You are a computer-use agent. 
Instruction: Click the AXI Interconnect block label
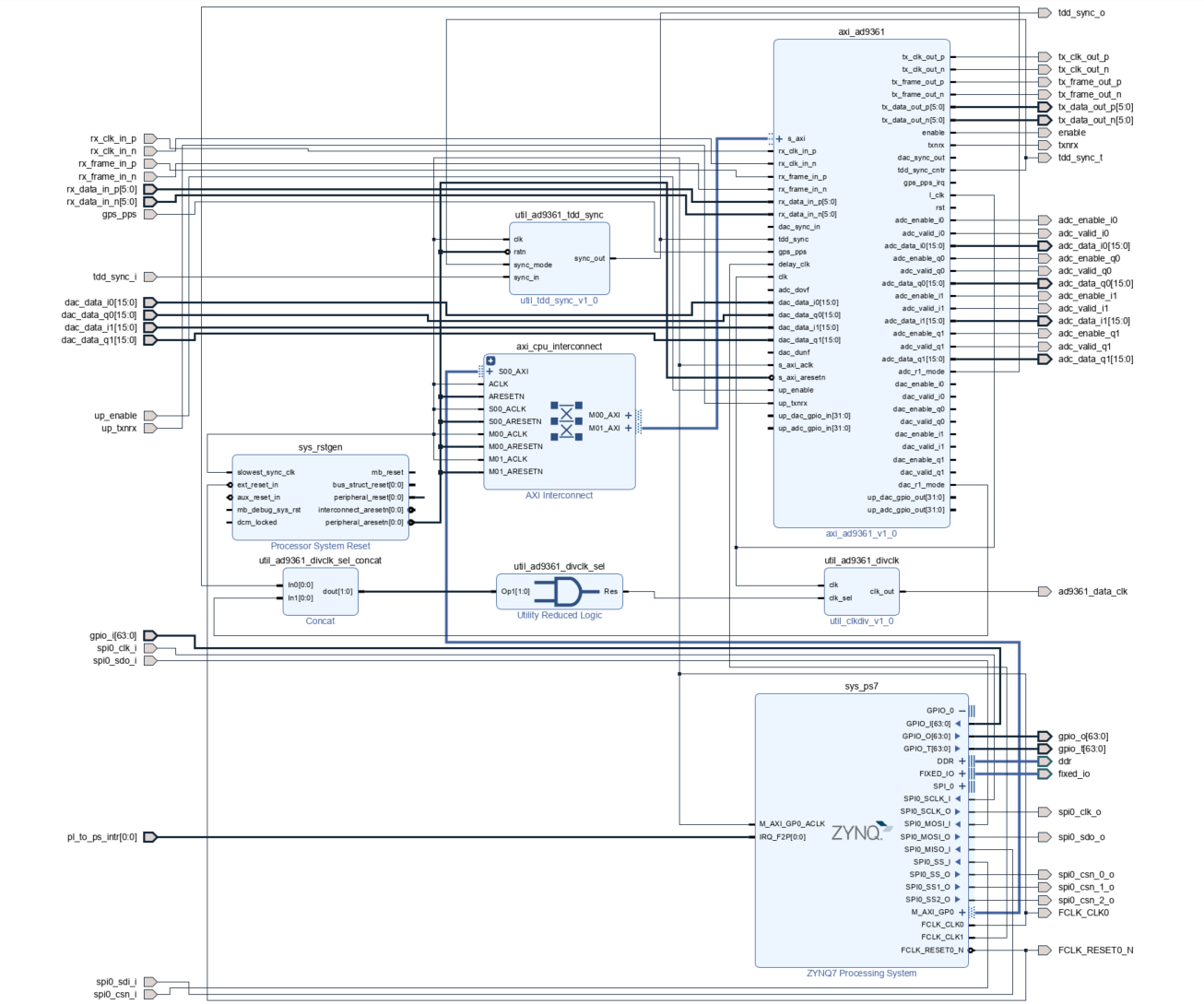point(560,495)
